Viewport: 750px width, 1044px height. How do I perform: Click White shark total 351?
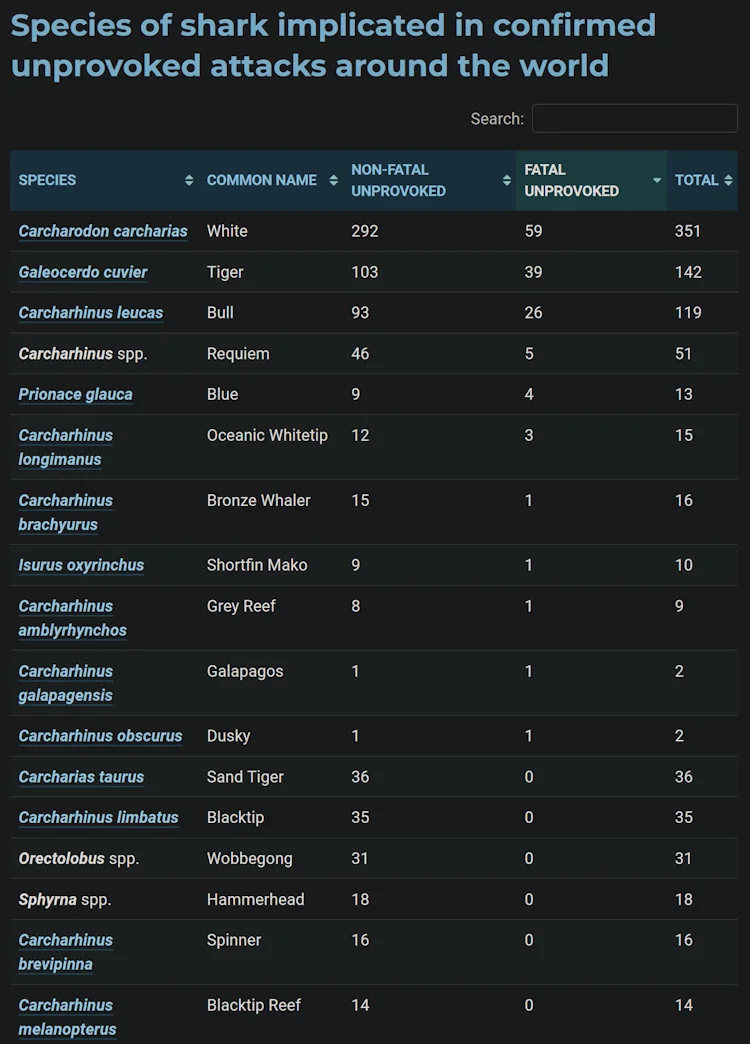[x=688, y=231]
